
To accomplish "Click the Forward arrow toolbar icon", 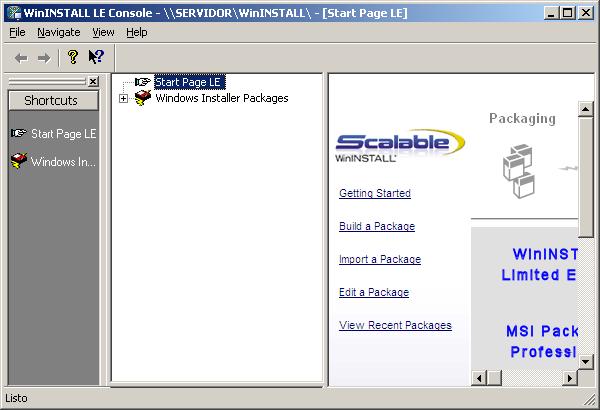I will pos(43,57).
